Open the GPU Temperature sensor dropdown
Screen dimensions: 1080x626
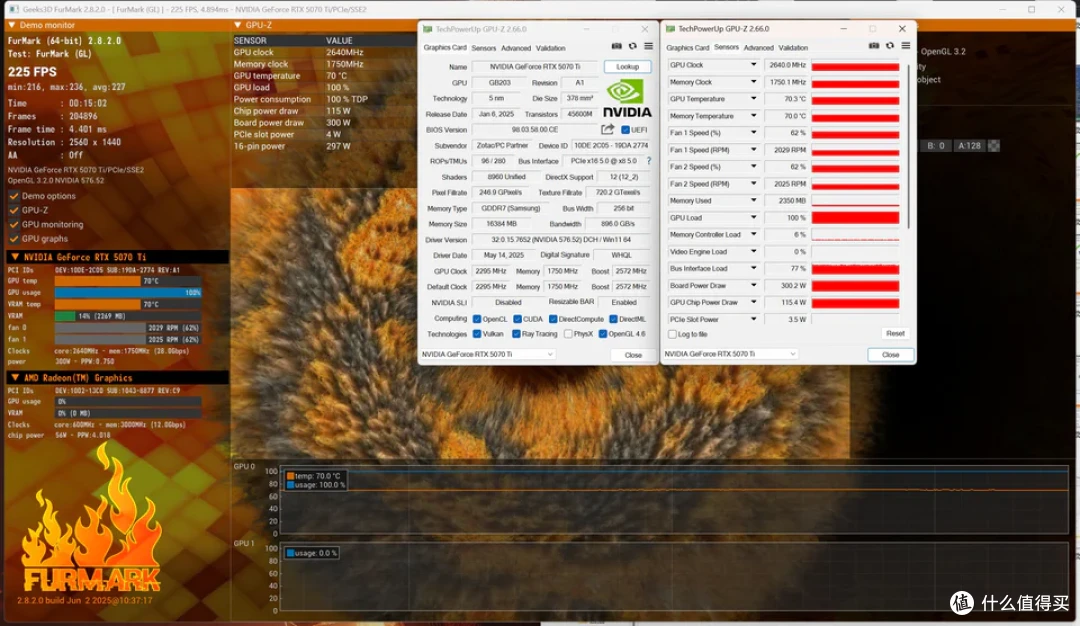tap(753, 98)
